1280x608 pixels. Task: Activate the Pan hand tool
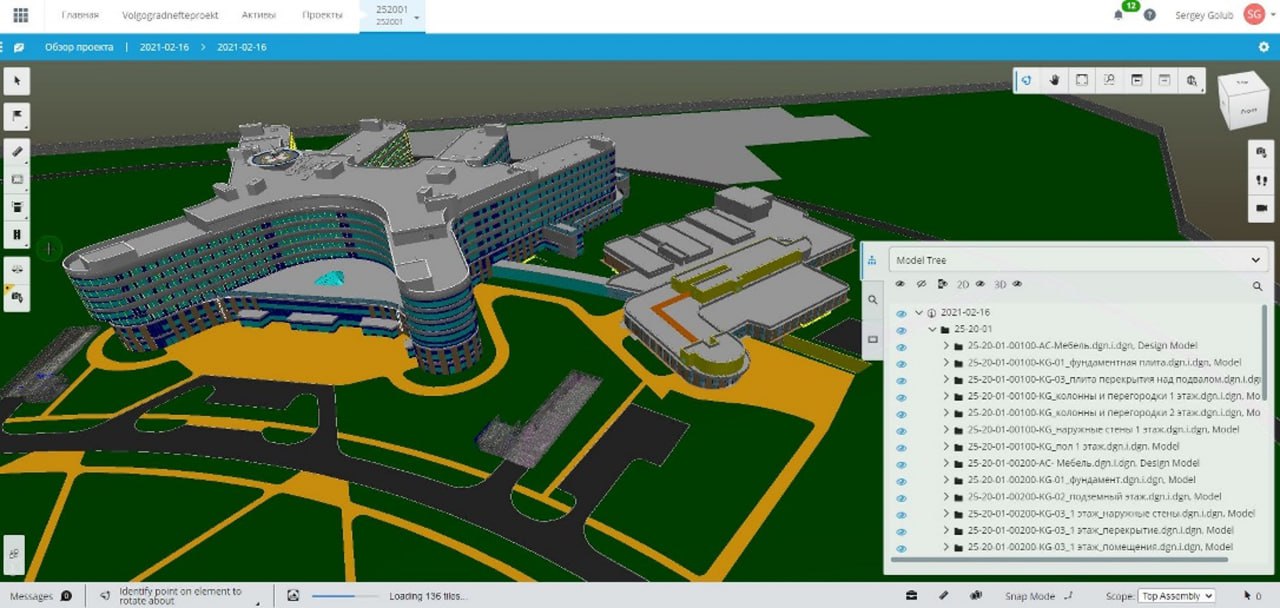(x=1054, y=80)
